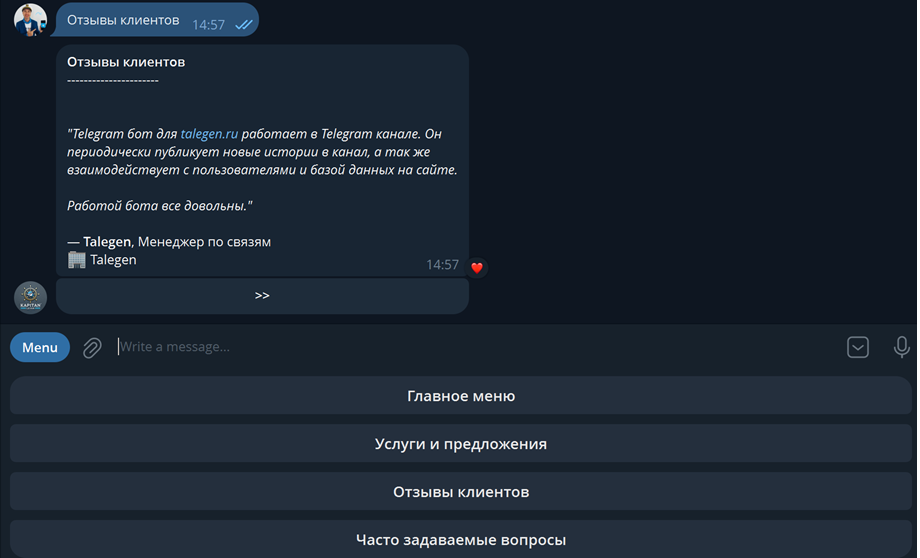Choose Отзывы клиентов keyboard button

(x=461, y=492)
